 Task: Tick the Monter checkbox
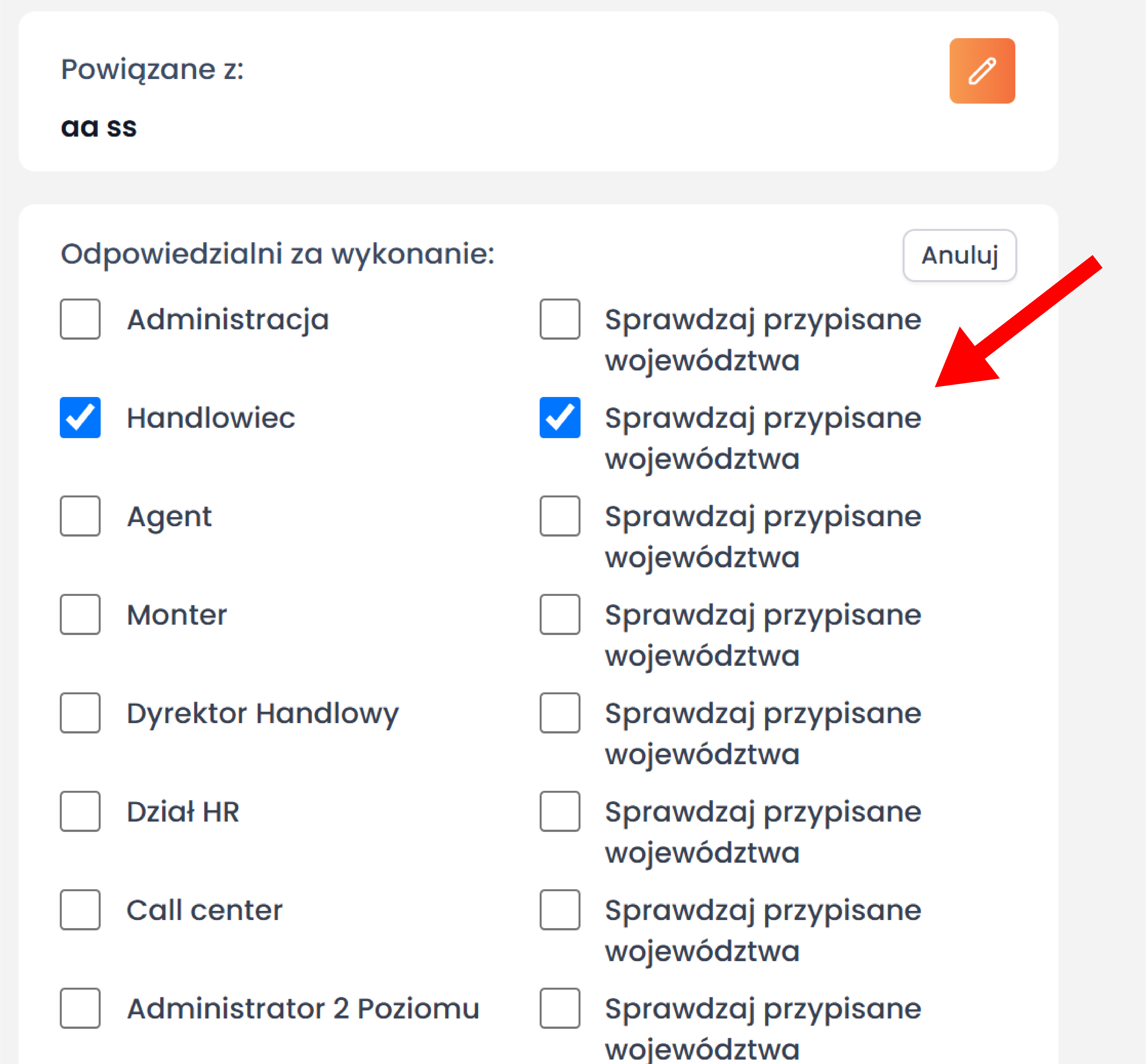[80, 614]
